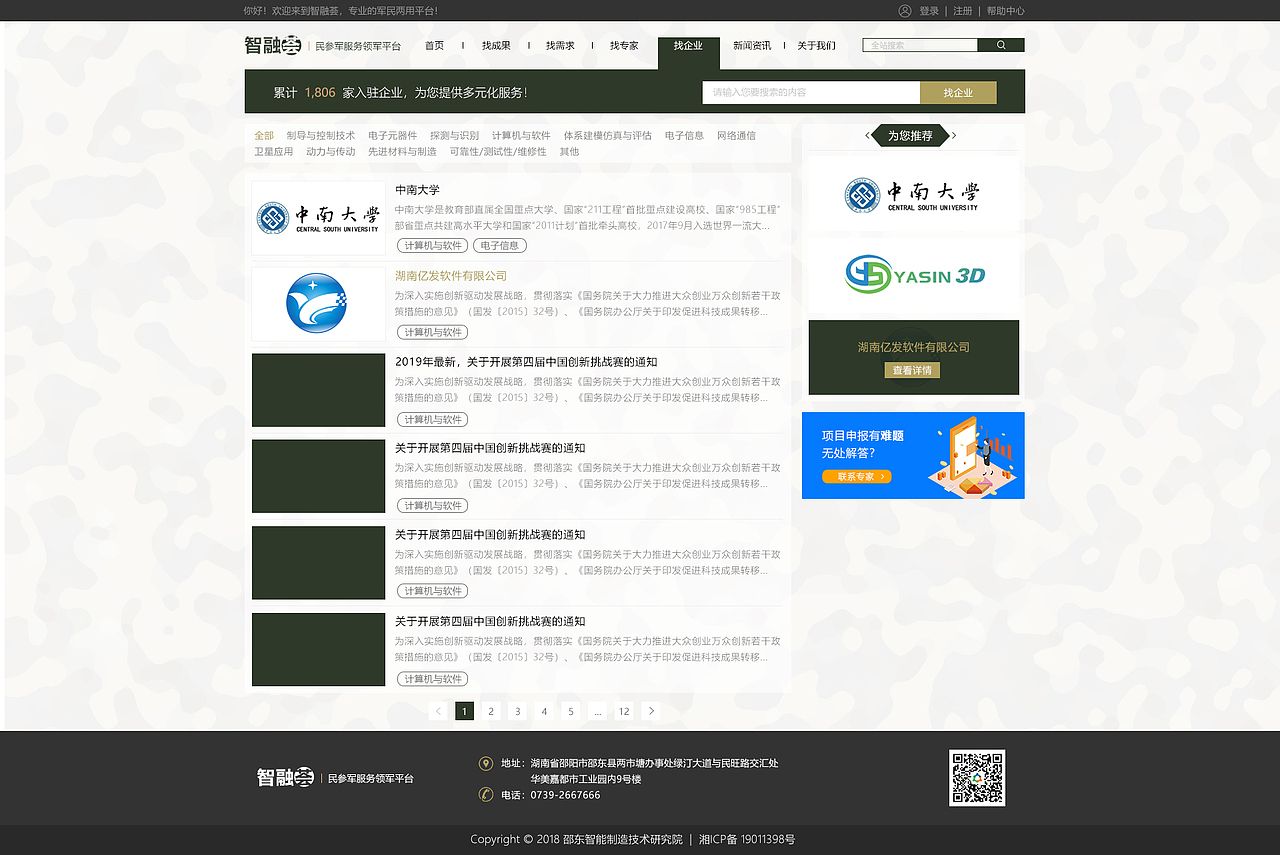Filter by 可靠性/测试性/维修性 category

(498, 152)
